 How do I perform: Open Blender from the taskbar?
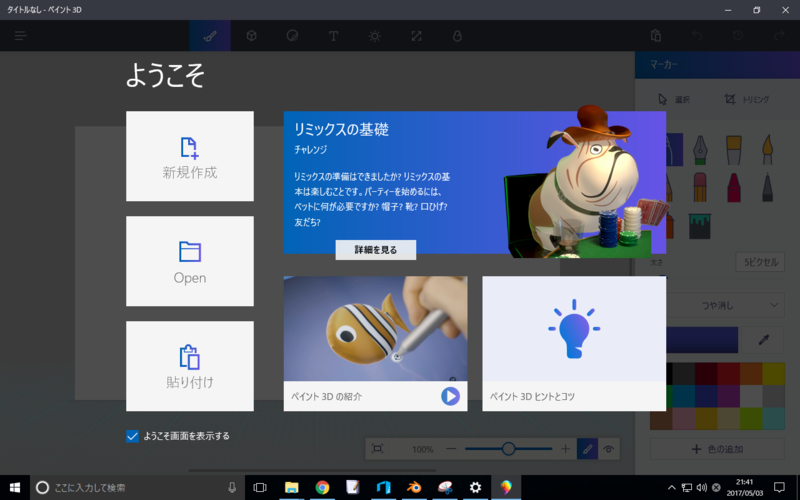click(x=414, y=488)
